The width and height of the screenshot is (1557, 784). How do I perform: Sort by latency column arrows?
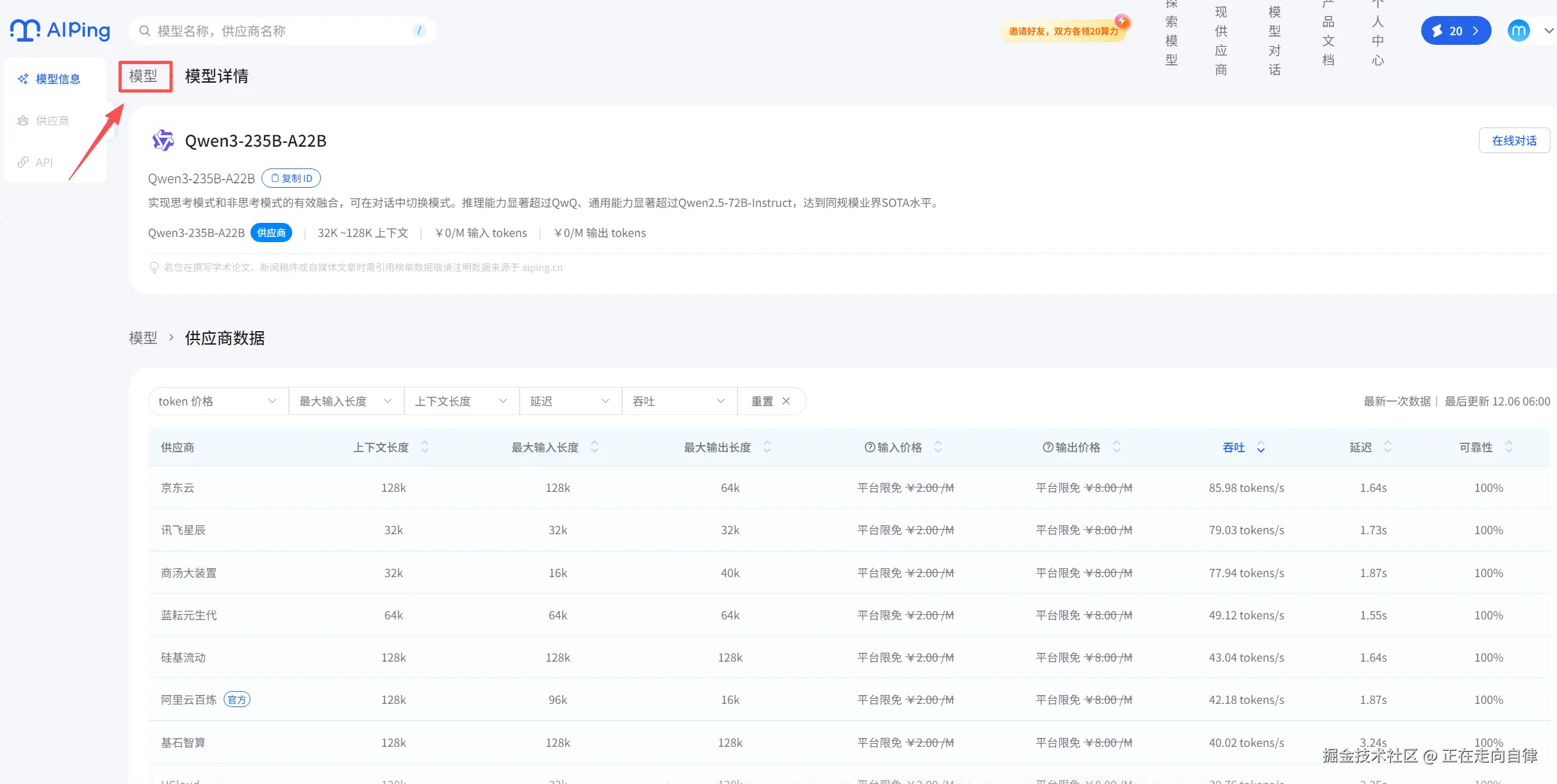[1388, 447]
